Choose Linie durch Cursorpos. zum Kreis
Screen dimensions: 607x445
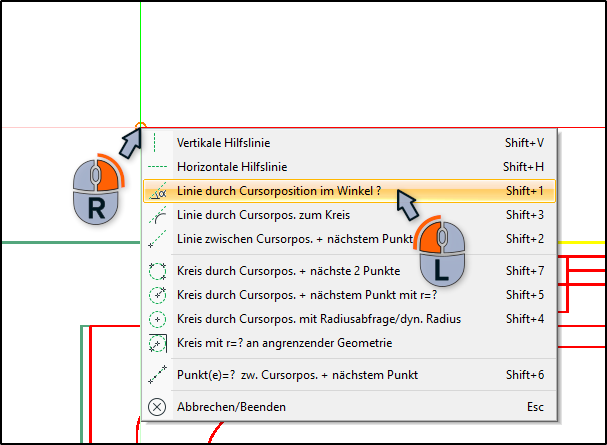click(350, 215)
